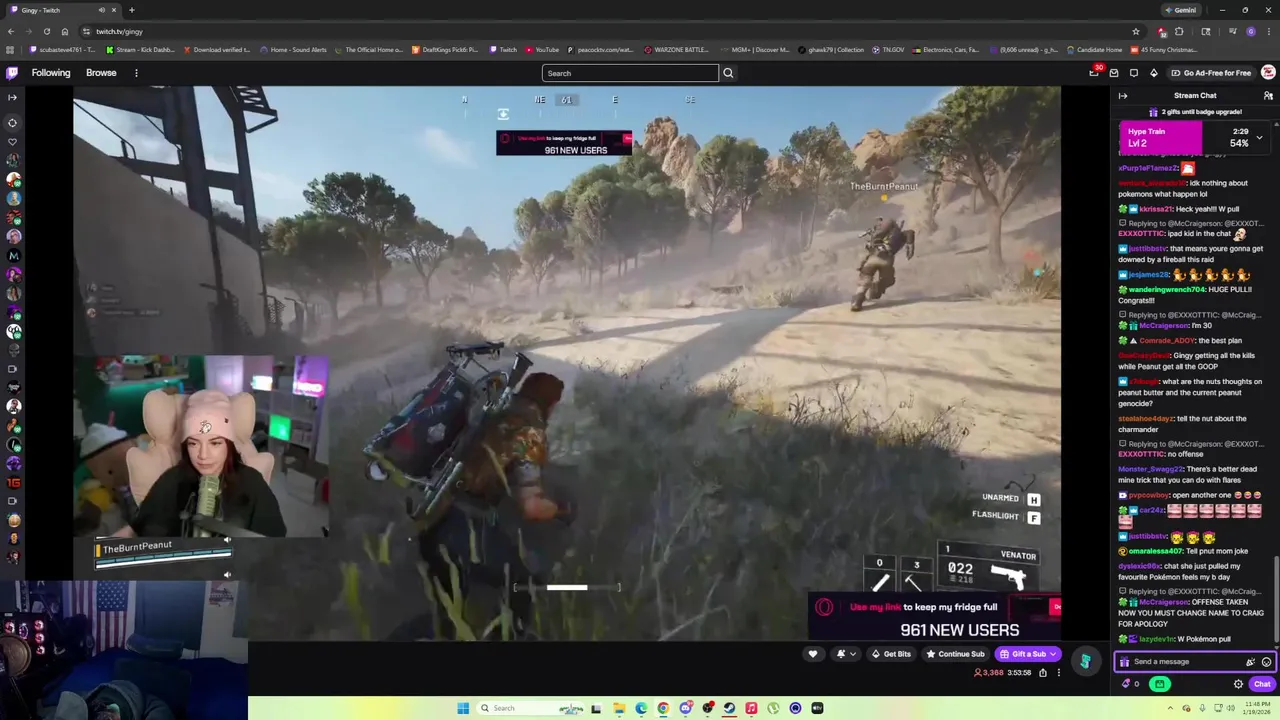Screen dimensions: 1280x720
Task: Open the Home - Sound Alerts bookmark
Action: (x=294, y=50)
